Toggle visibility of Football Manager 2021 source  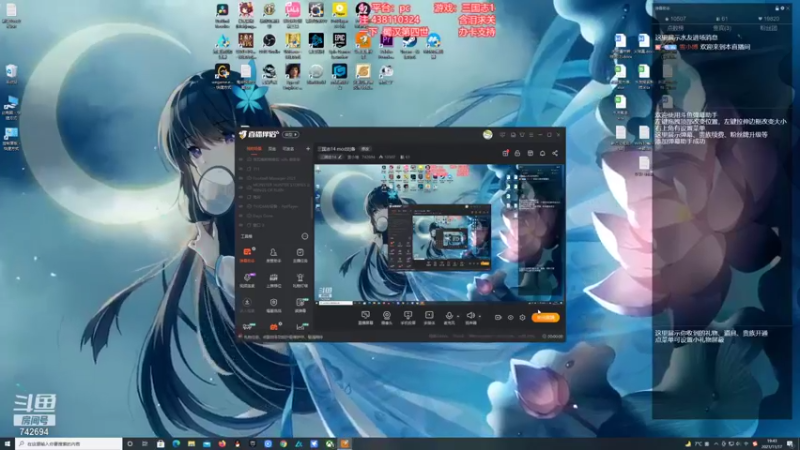coord(241,178)
